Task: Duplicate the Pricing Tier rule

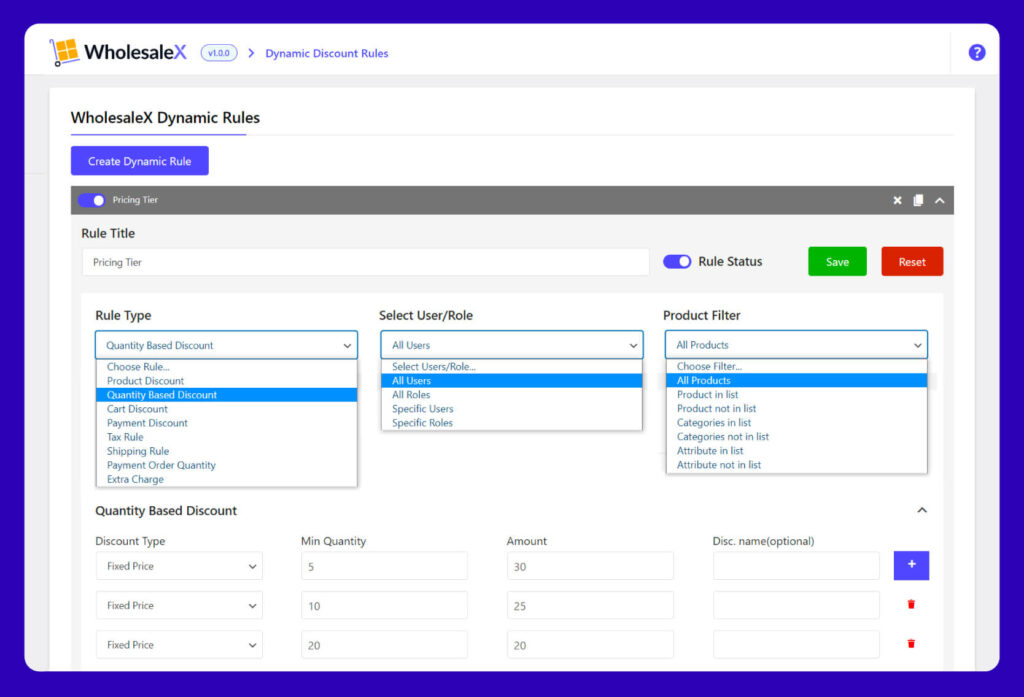Action: tap(918, 201)
